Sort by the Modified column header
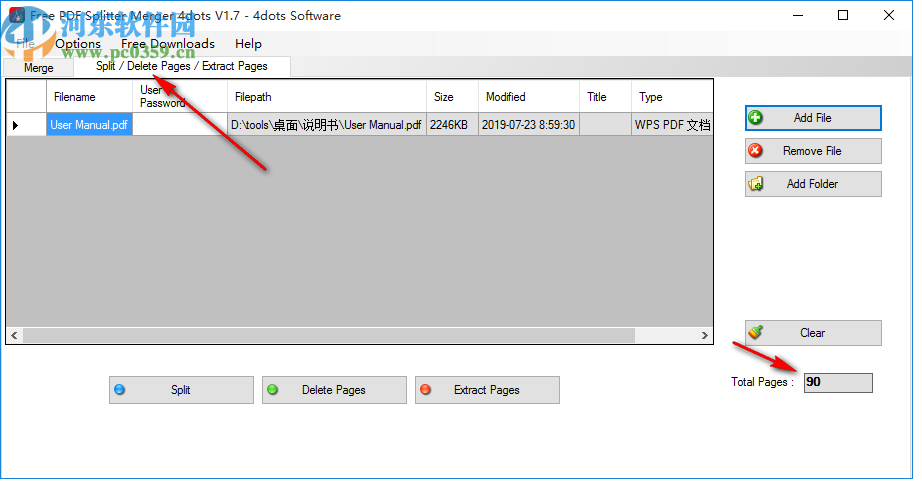Screen dimensions: 913x479 (x=529, y=97)
